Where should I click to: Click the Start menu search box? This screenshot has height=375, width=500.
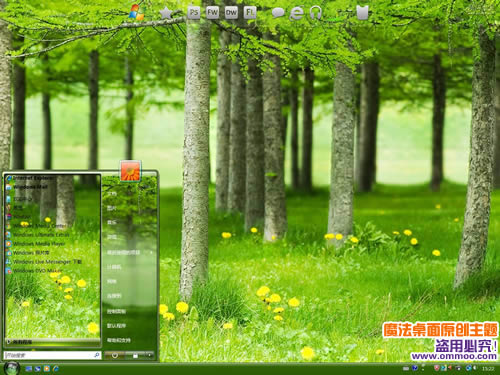(52, 355)
